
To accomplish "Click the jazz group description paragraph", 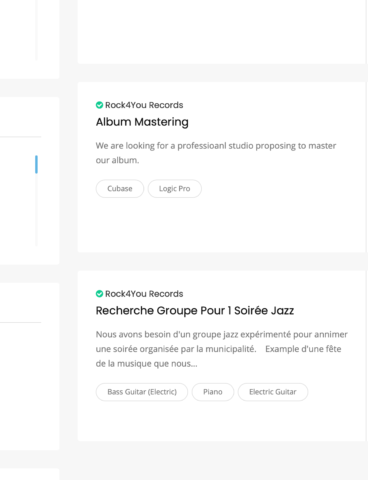I will (x=222, y=349).
